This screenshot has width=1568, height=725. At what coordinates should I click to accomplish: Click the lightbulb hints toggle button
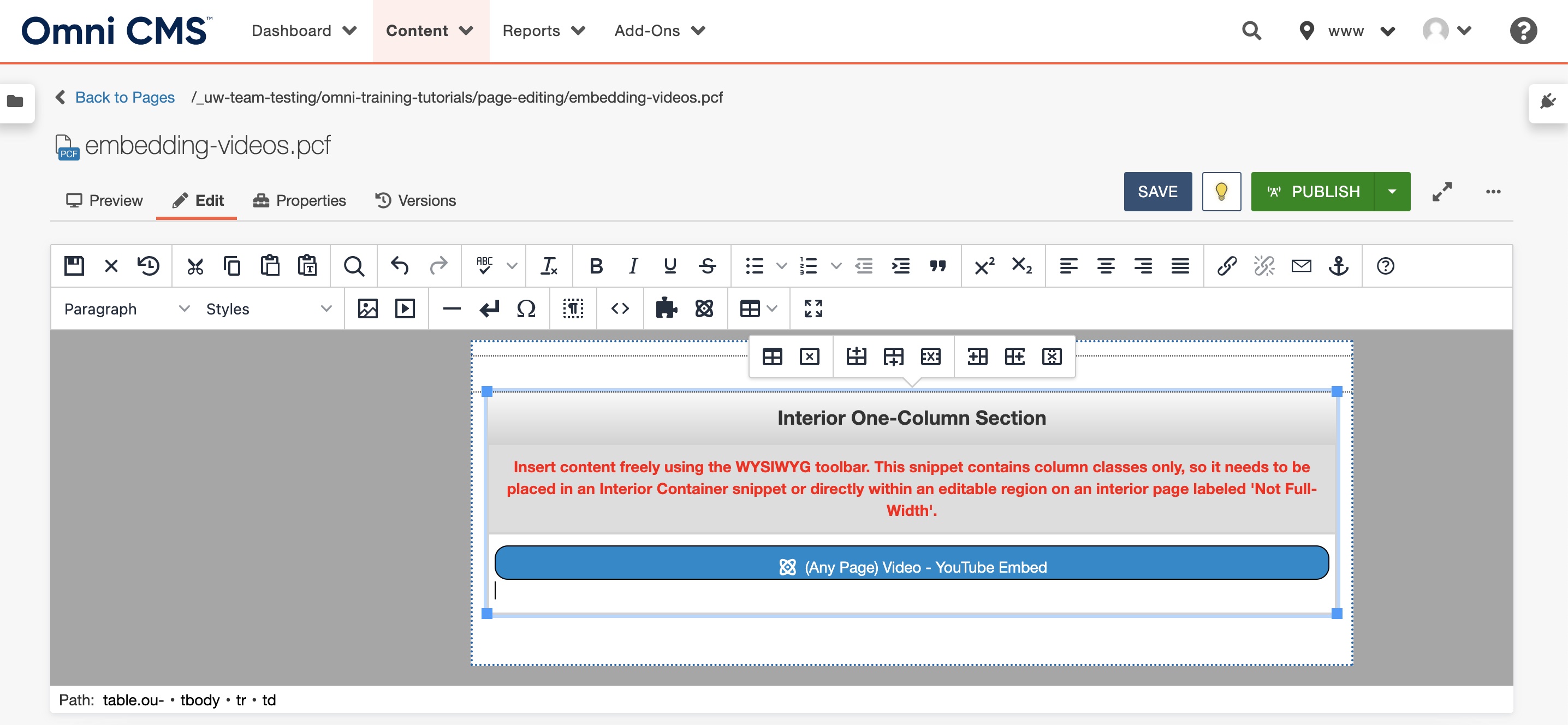[1221, 191]
